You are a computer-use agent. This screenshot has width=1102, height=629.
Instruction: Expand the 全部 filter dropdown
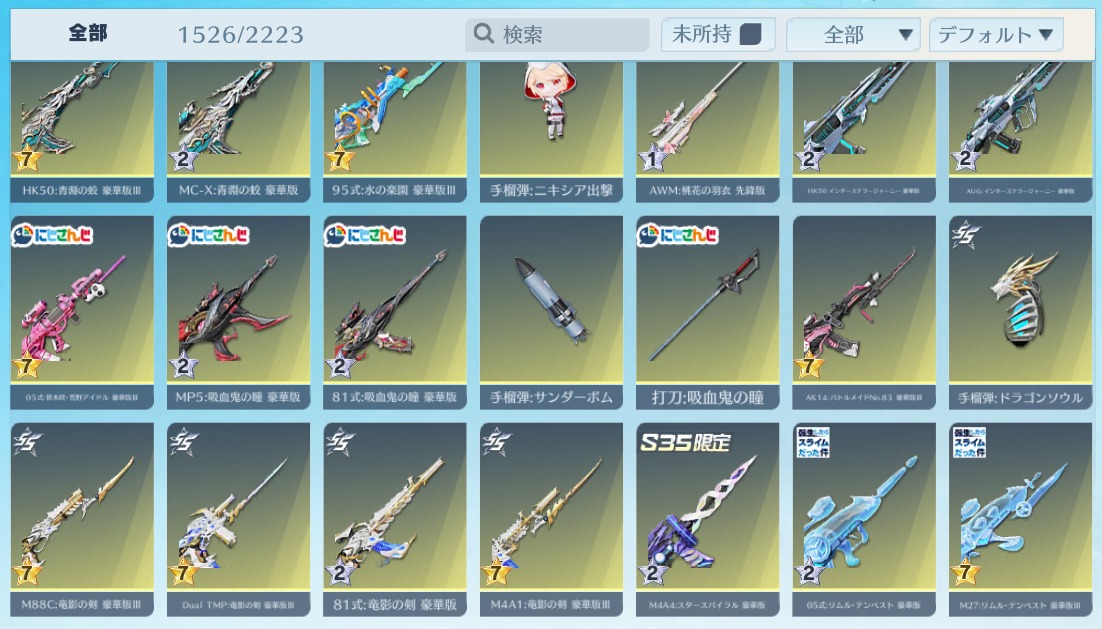coord(853,34)
